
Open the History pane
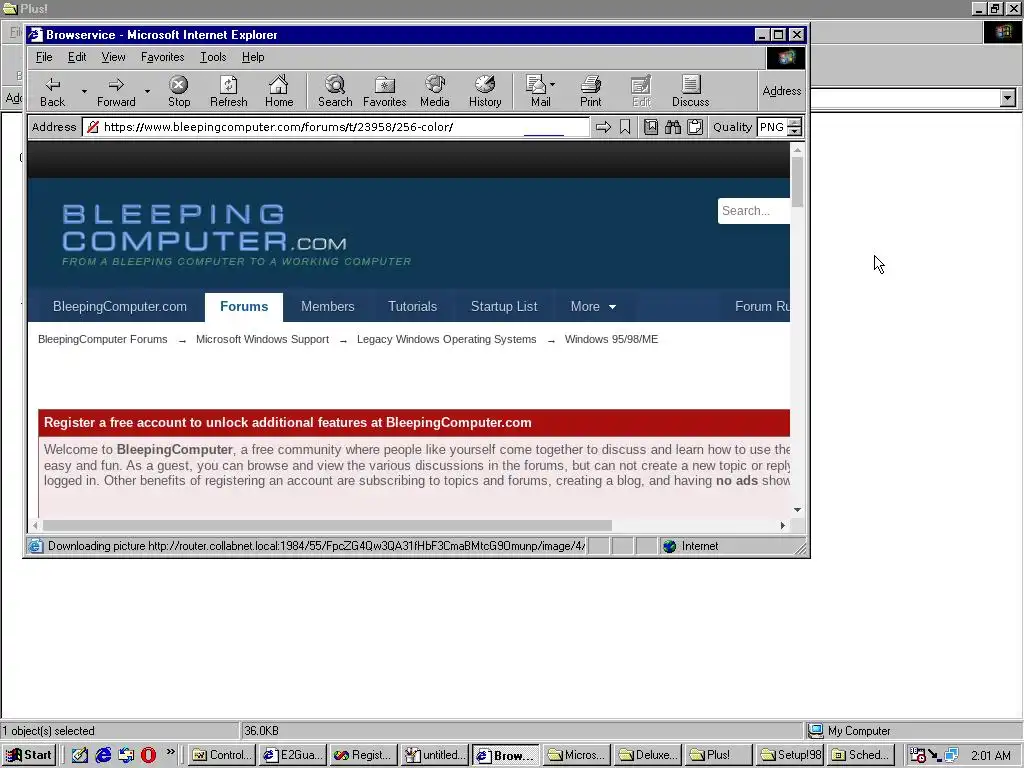[485, 91]
